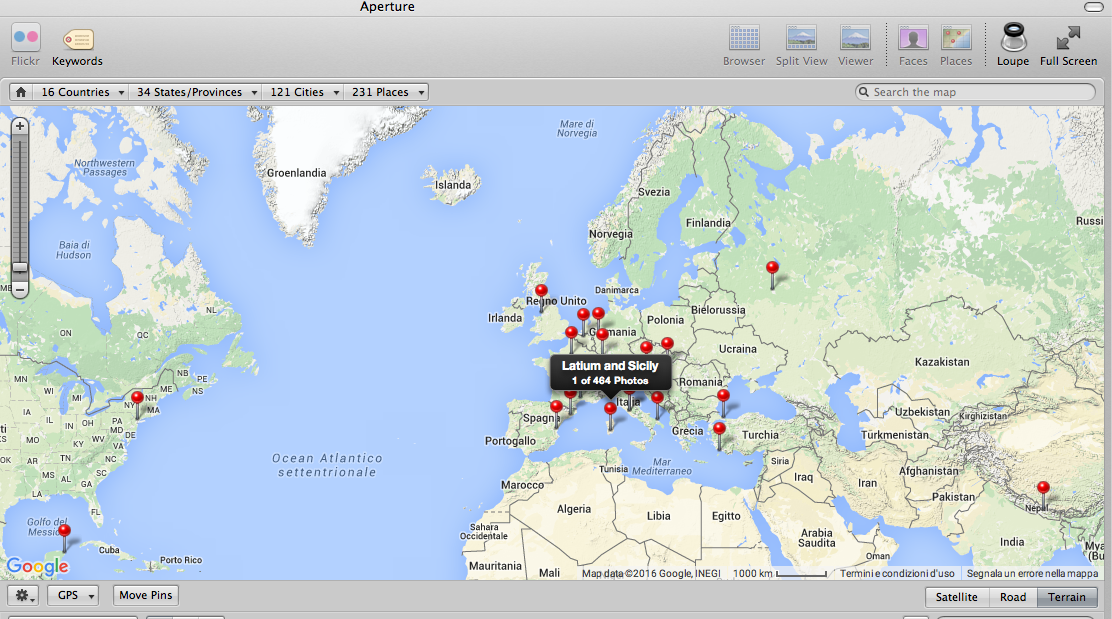Click the Move Pins button
The height and width of the screenshot is (619, 1112).
(145, 596)
